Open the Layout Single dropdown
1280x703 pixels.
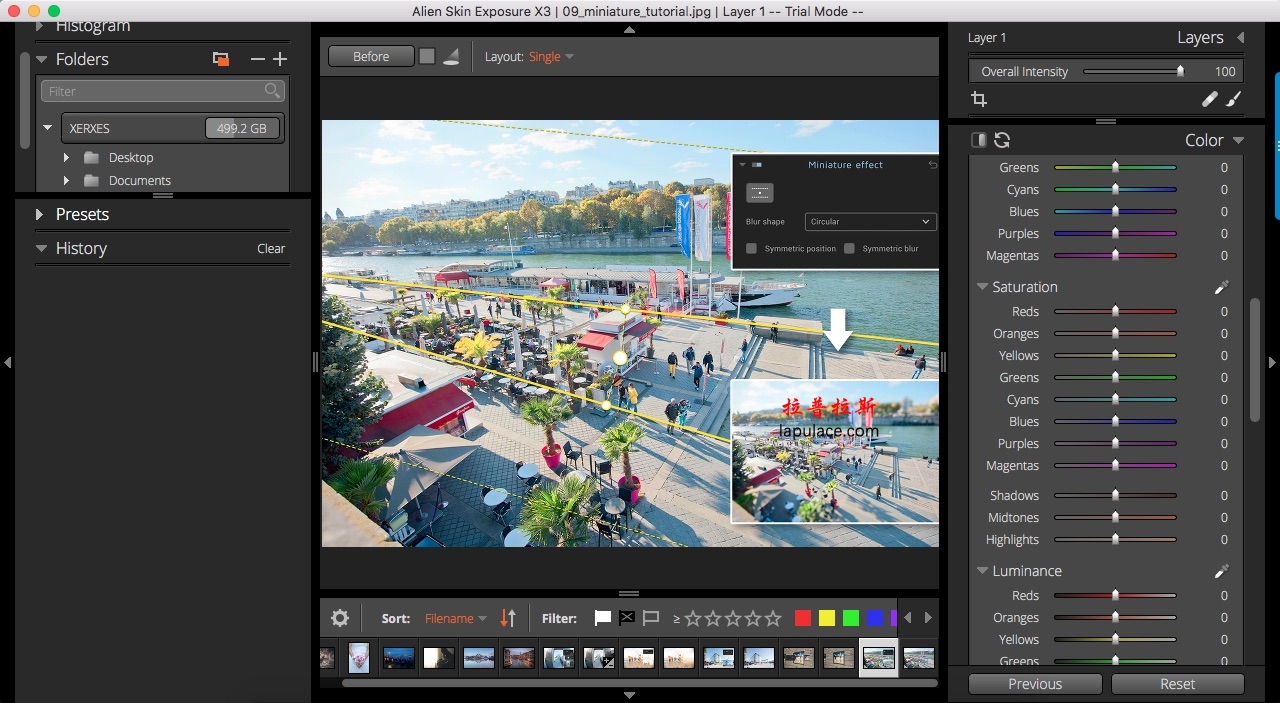551,57
